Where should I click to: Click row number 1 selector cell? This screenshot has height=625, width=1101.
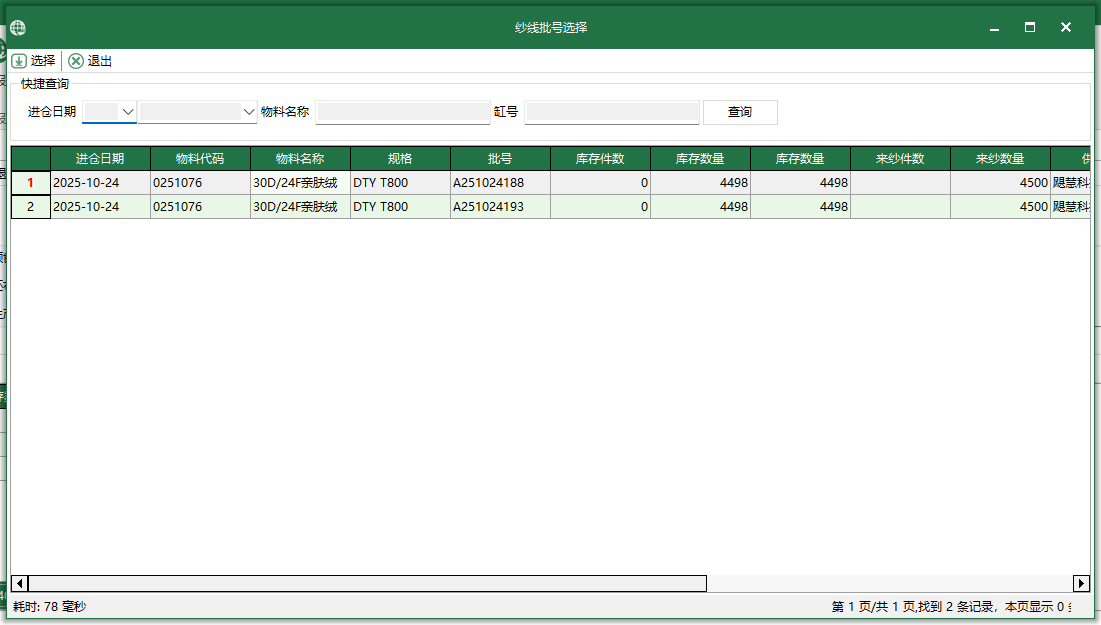[30, 182]
